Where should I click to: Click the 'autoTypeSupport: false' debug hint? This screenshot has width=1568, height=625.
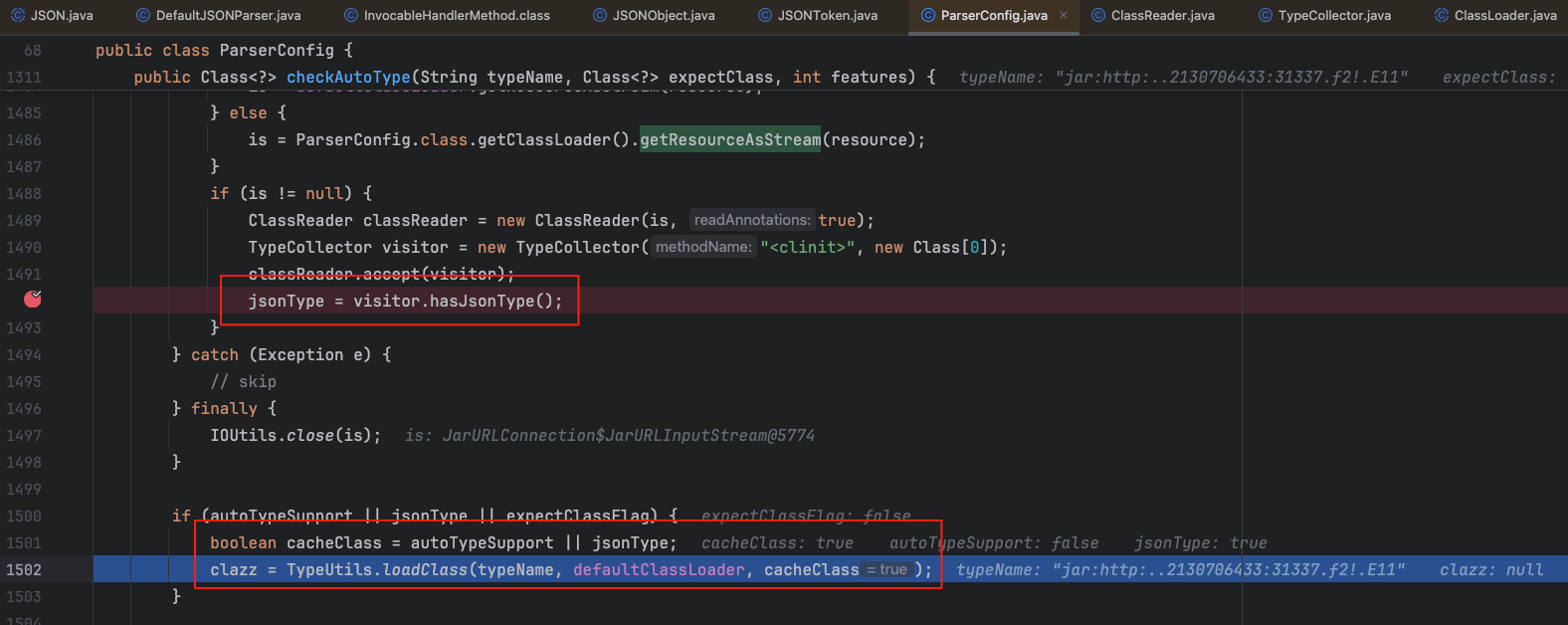[994, 542]
